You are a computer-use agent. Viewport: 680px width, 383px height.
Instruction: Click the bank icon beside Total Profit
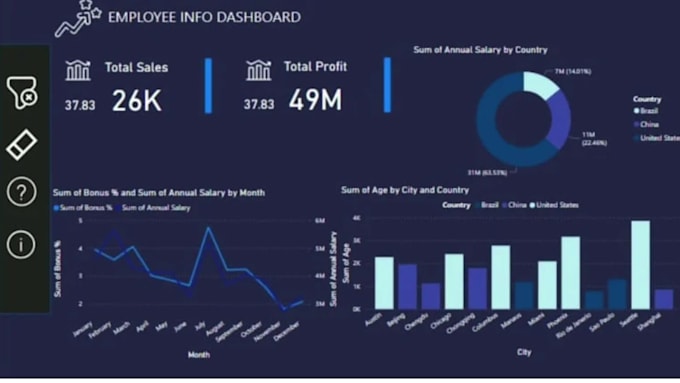258,70
